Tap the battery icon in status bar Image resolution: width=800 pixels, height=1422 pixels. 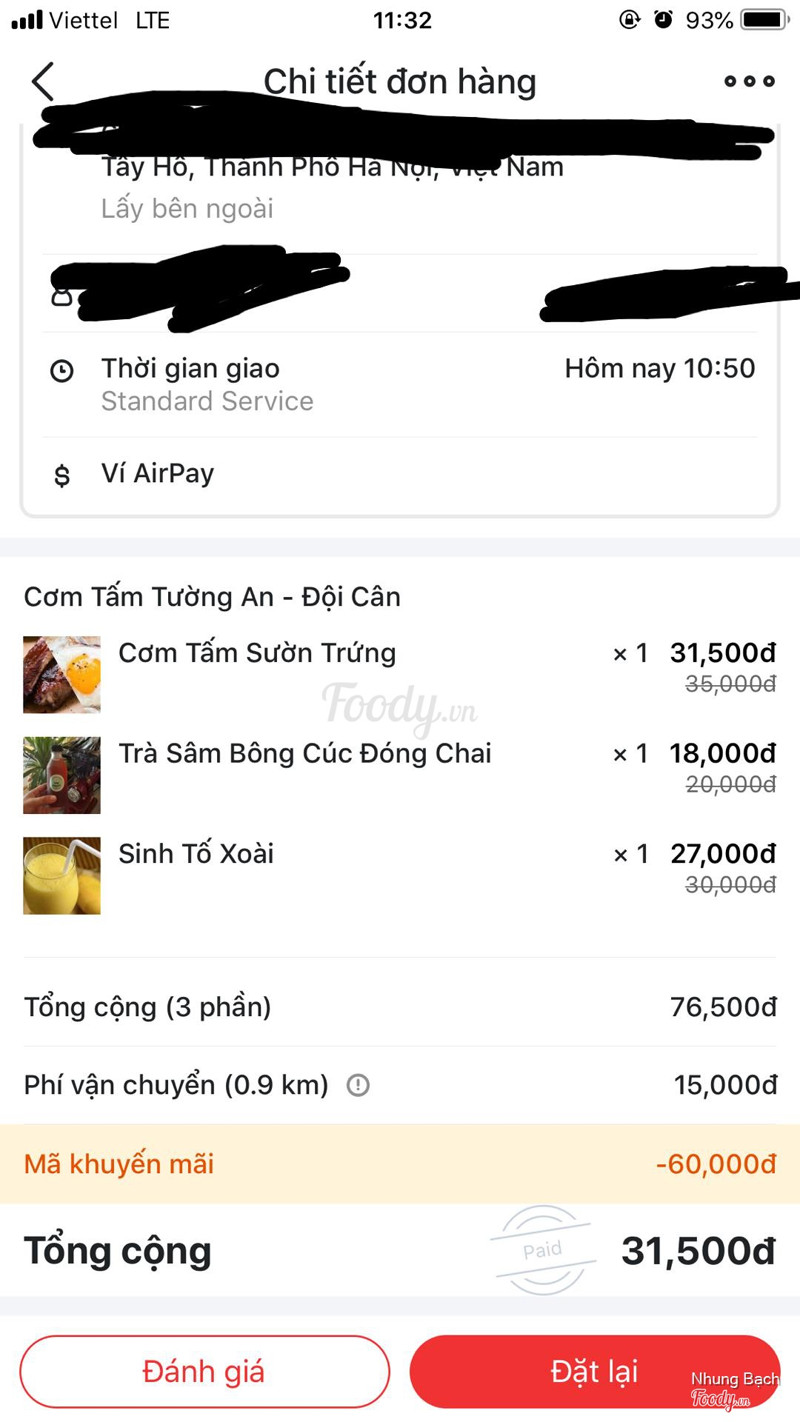coord(766,20)
